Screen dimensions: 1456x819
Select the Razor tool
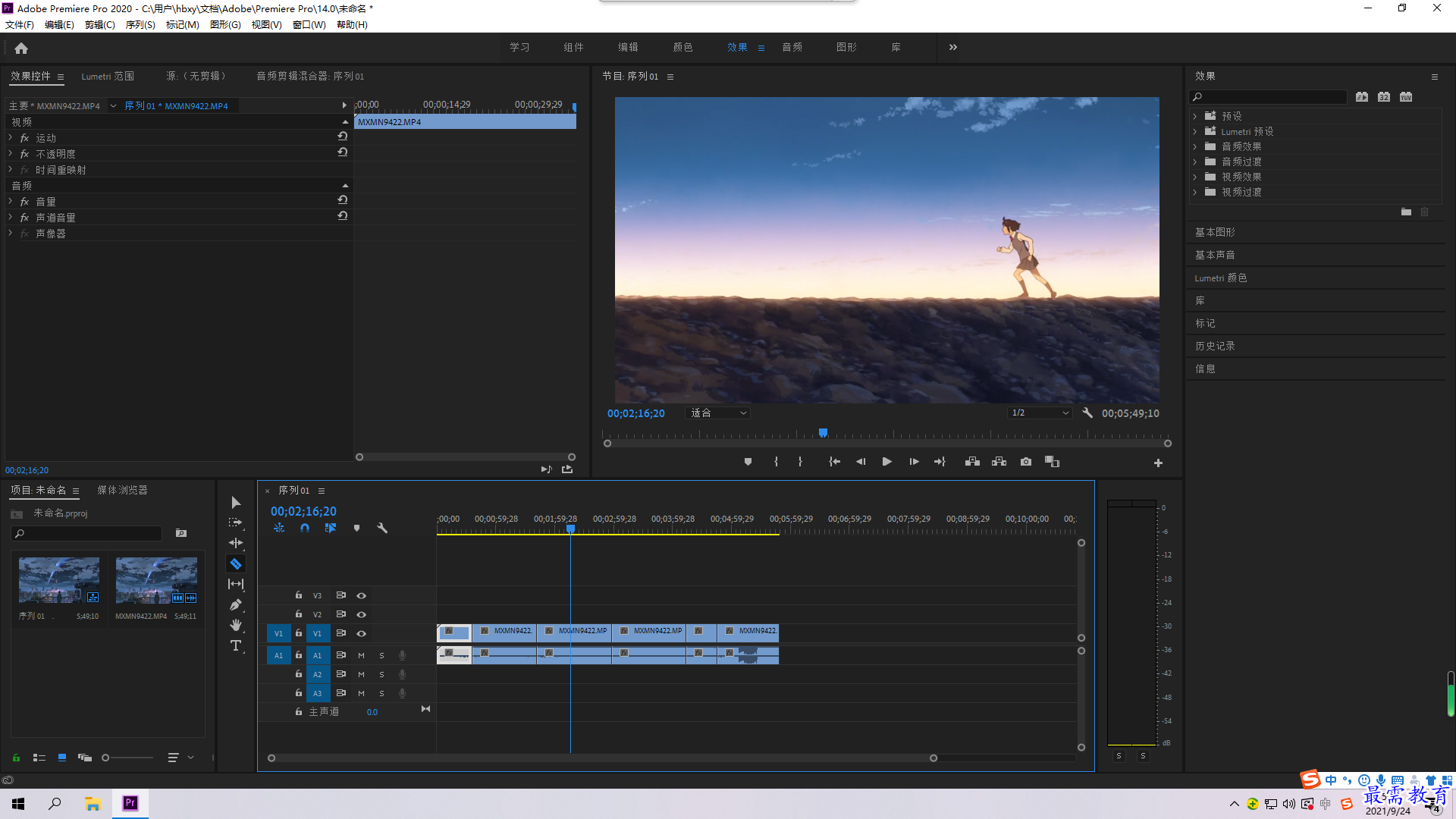[236, 564]
